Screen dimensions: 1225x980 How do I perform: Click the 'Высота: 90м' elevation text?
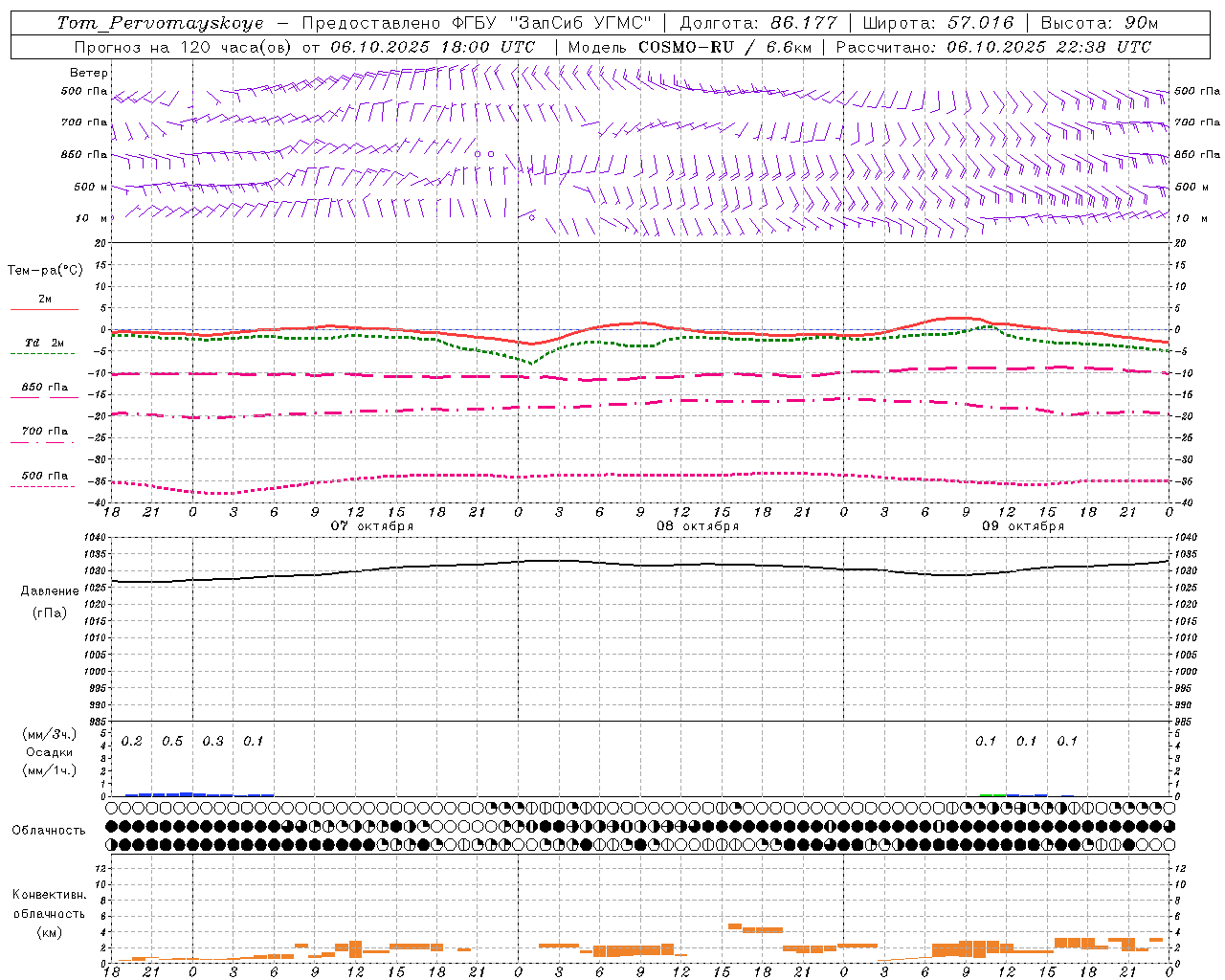[1099, 23]
